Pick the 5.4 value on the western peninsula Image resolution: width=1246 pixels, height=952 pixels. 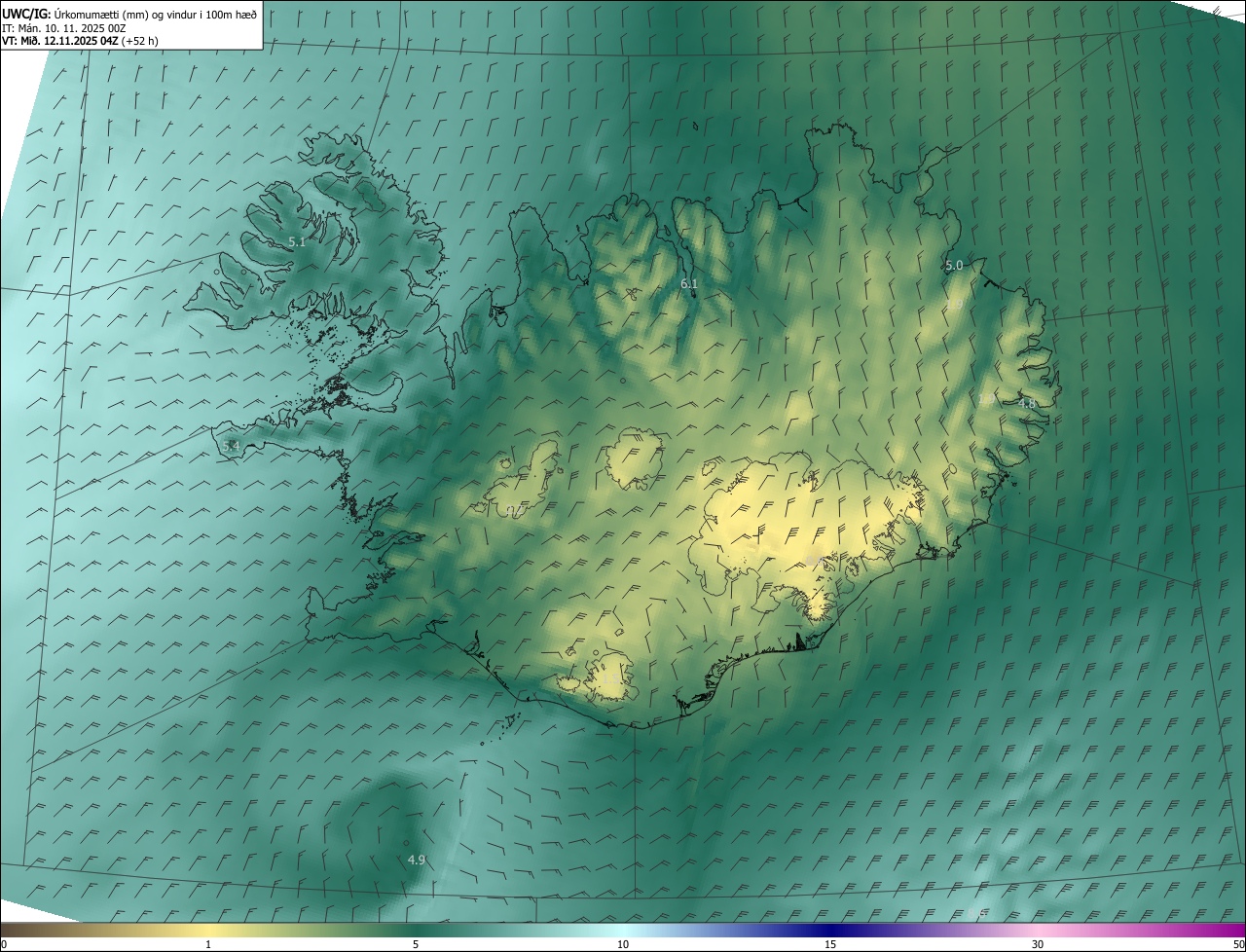point(231,446)
